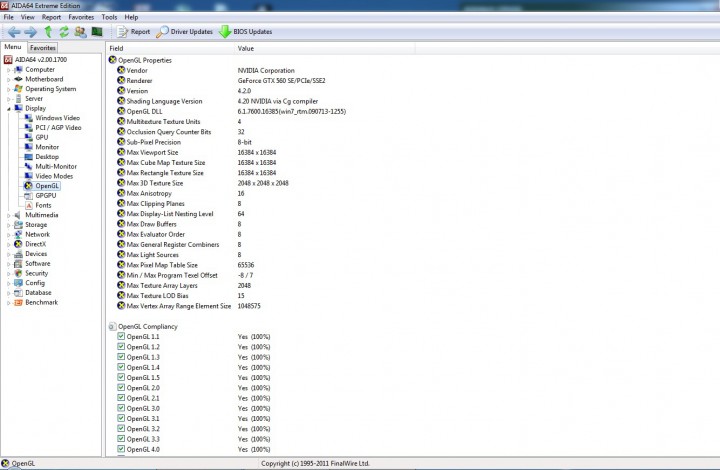Viewport: 720px width, 470px height.
Task: Expand the Storage tree node
Action: tap(8, 225)
